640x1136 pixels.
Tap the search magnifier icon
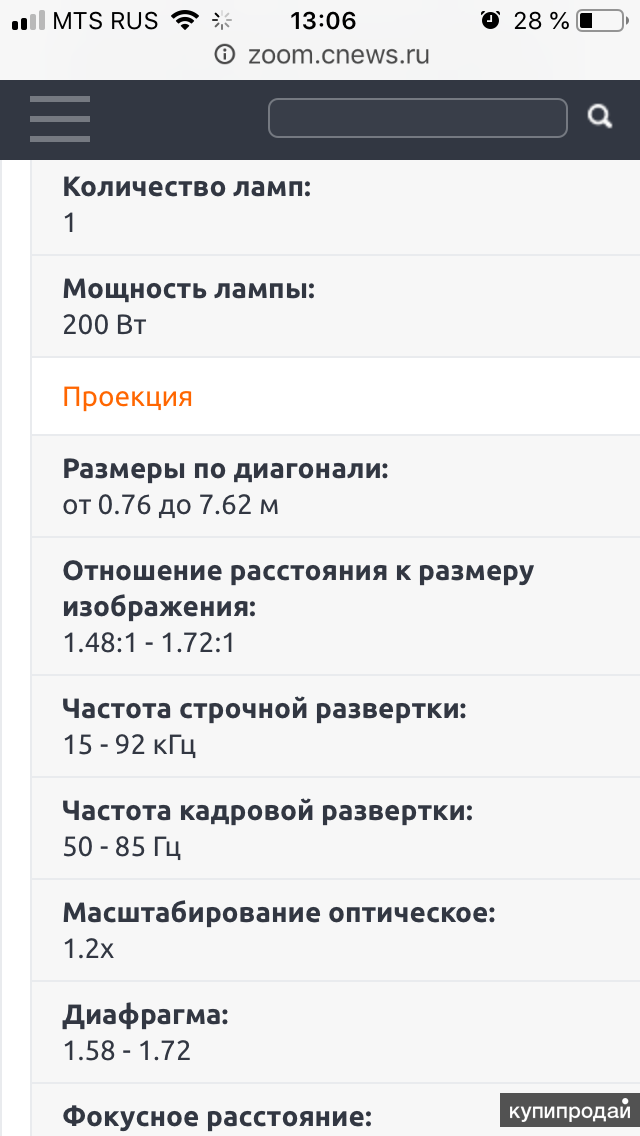599,116
